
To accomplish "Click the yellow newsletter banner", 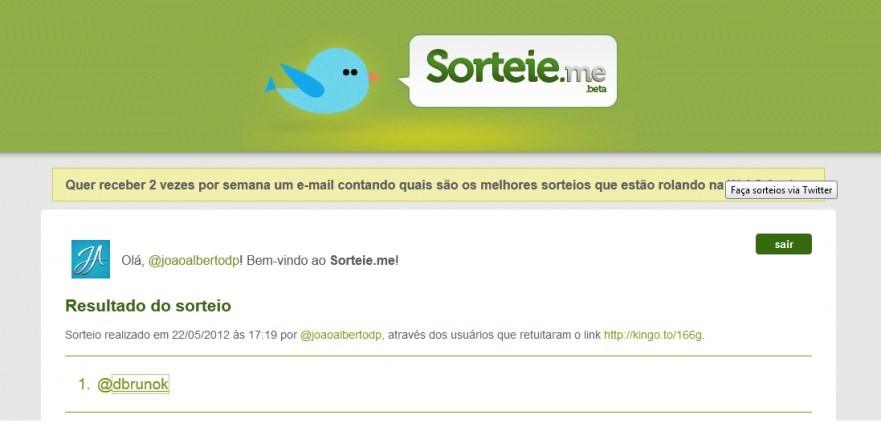I will click(x=438, y=184).
